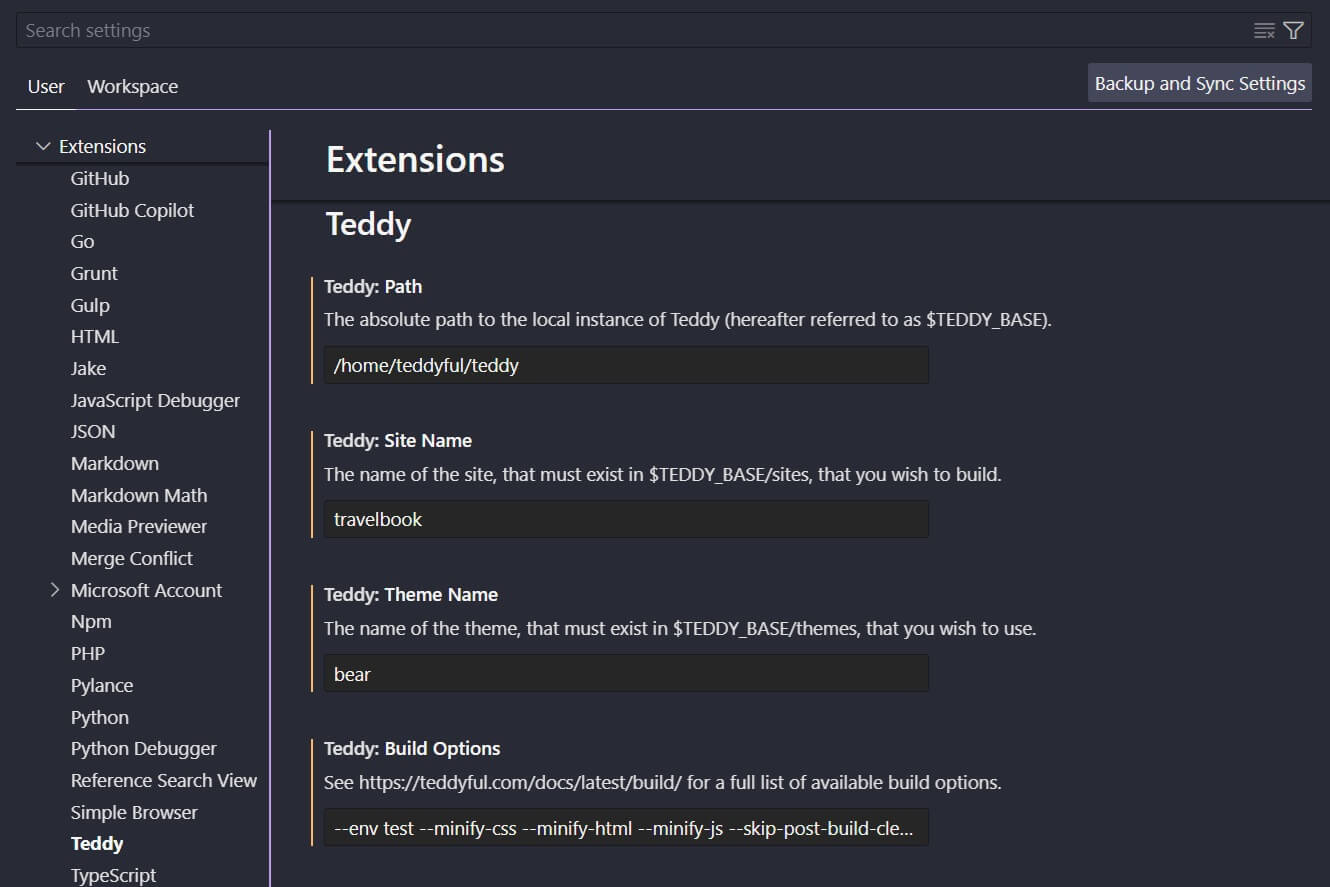Viewport: 1330px width, 887px height.
Task: Select Jake in the settings tree
Action: click(x=88, y=368)
